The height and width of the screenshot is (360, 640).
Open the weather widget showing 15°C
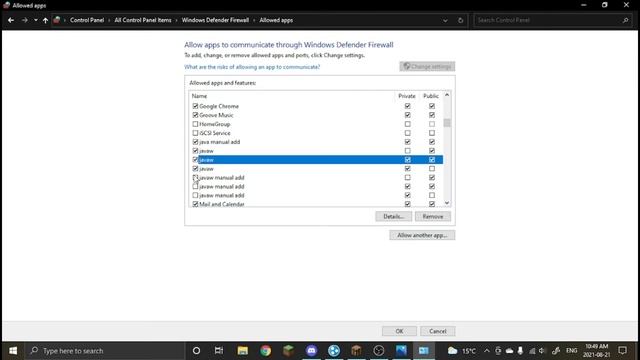[462, 351]
